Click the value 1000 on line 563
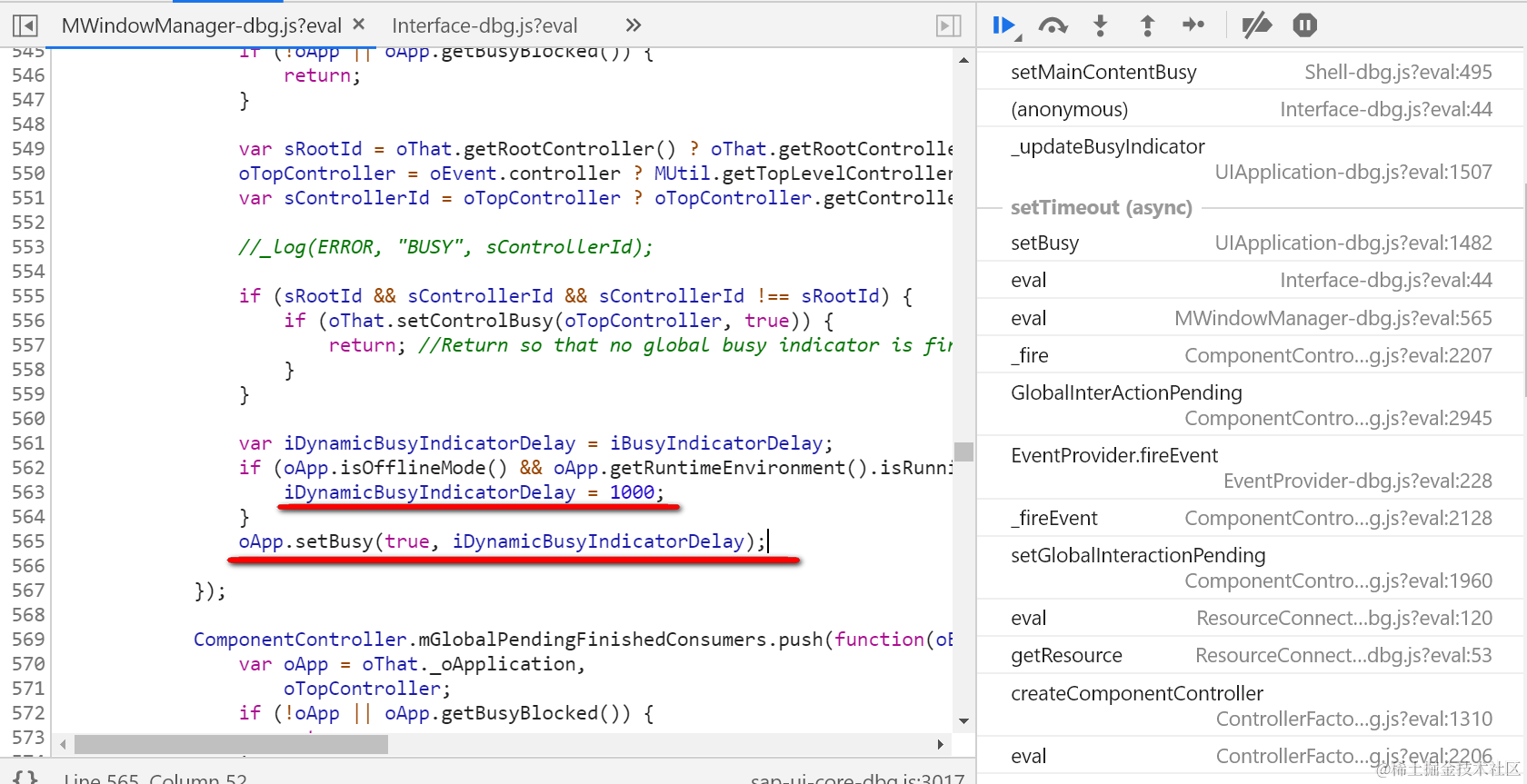 point(632,492)
